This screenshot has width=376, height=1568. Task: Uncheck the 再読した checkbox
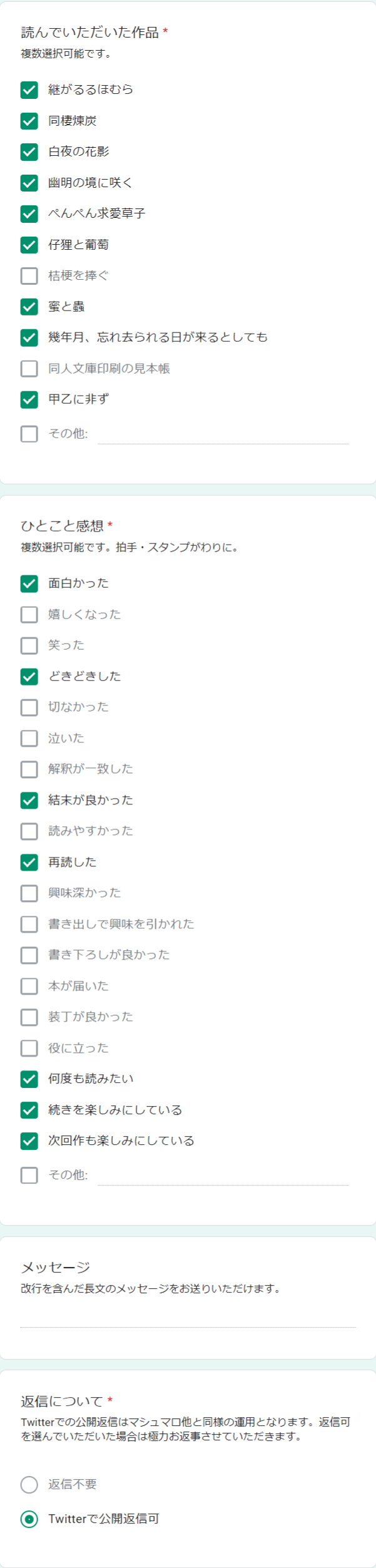point(29,863)
